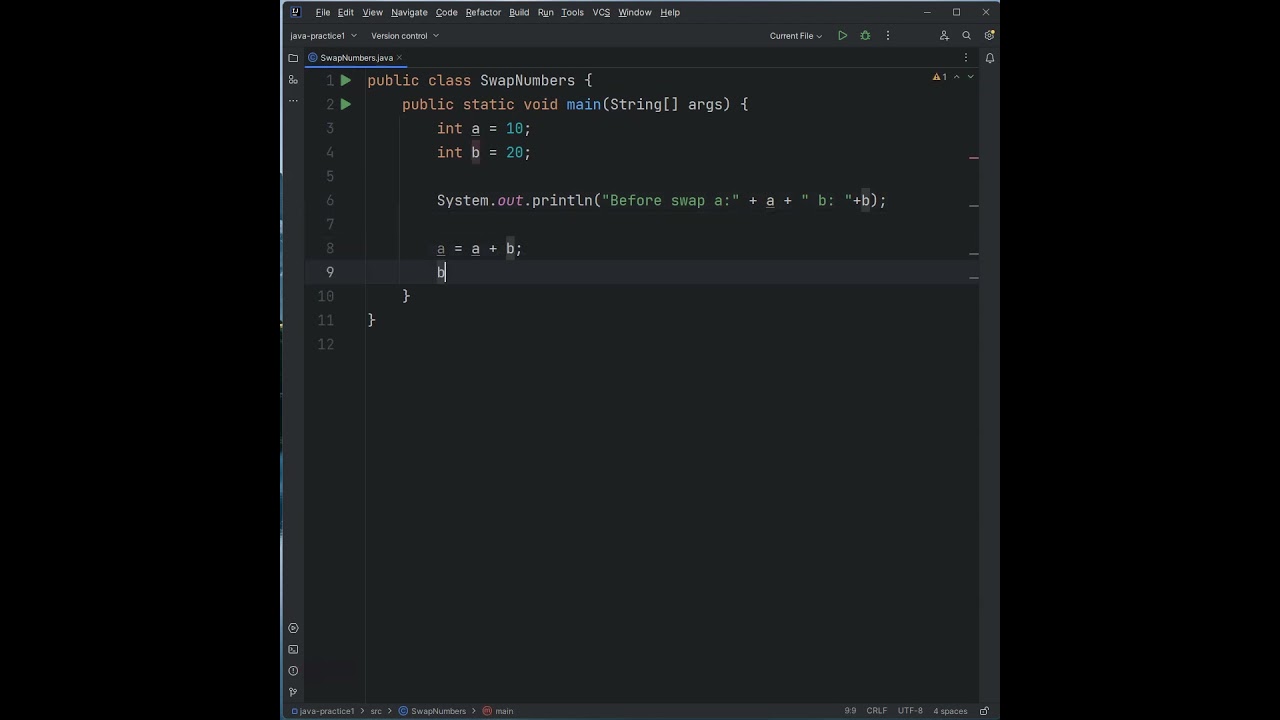1280x720 pixels.
Task: Click the main method name in code
Action: (x=583, y=104)
